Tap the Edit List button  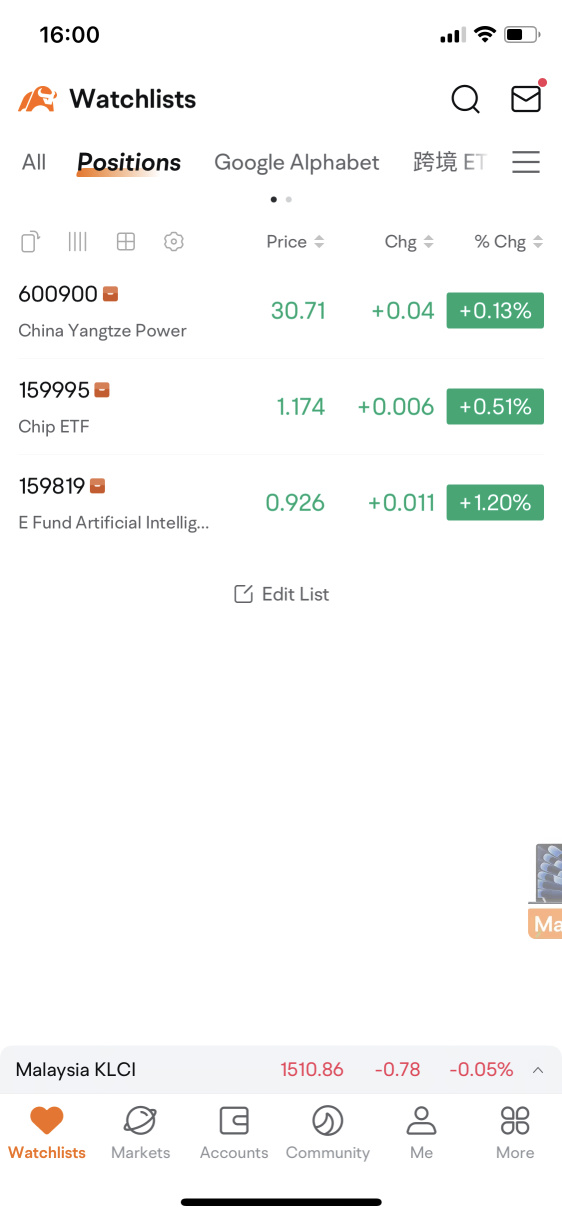click(x=281, y=594)
